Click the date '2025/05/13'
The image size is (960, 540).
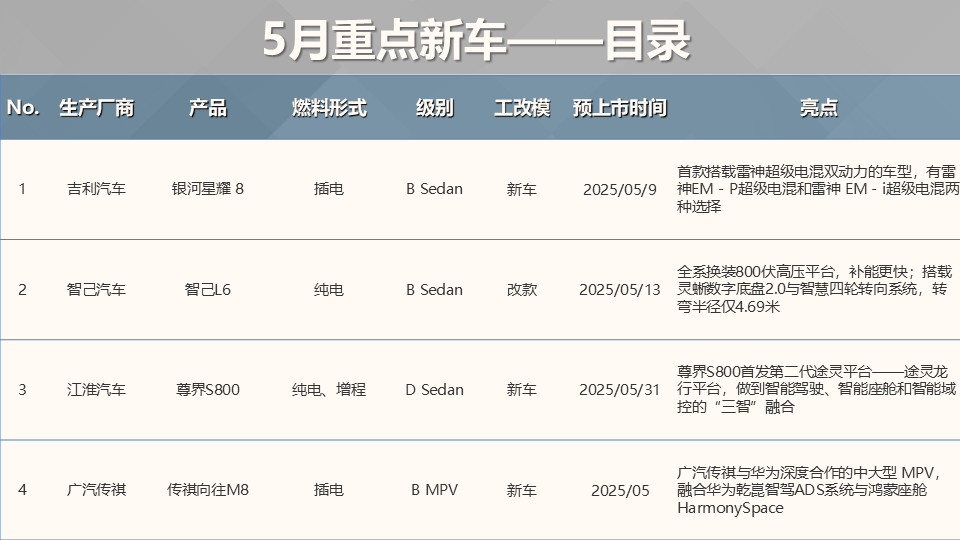620,289
